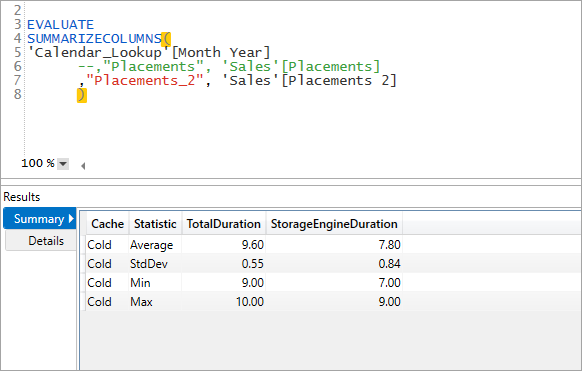The width and height of the screenshot is (582, 371).
Task: Open the Summary results tab
Action: [x=40, y=219]
